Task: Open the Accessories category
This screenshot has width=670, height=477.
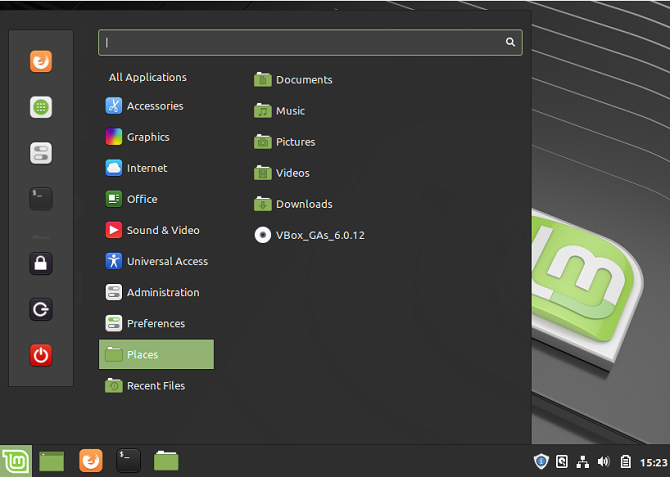Action: point(156,106)
